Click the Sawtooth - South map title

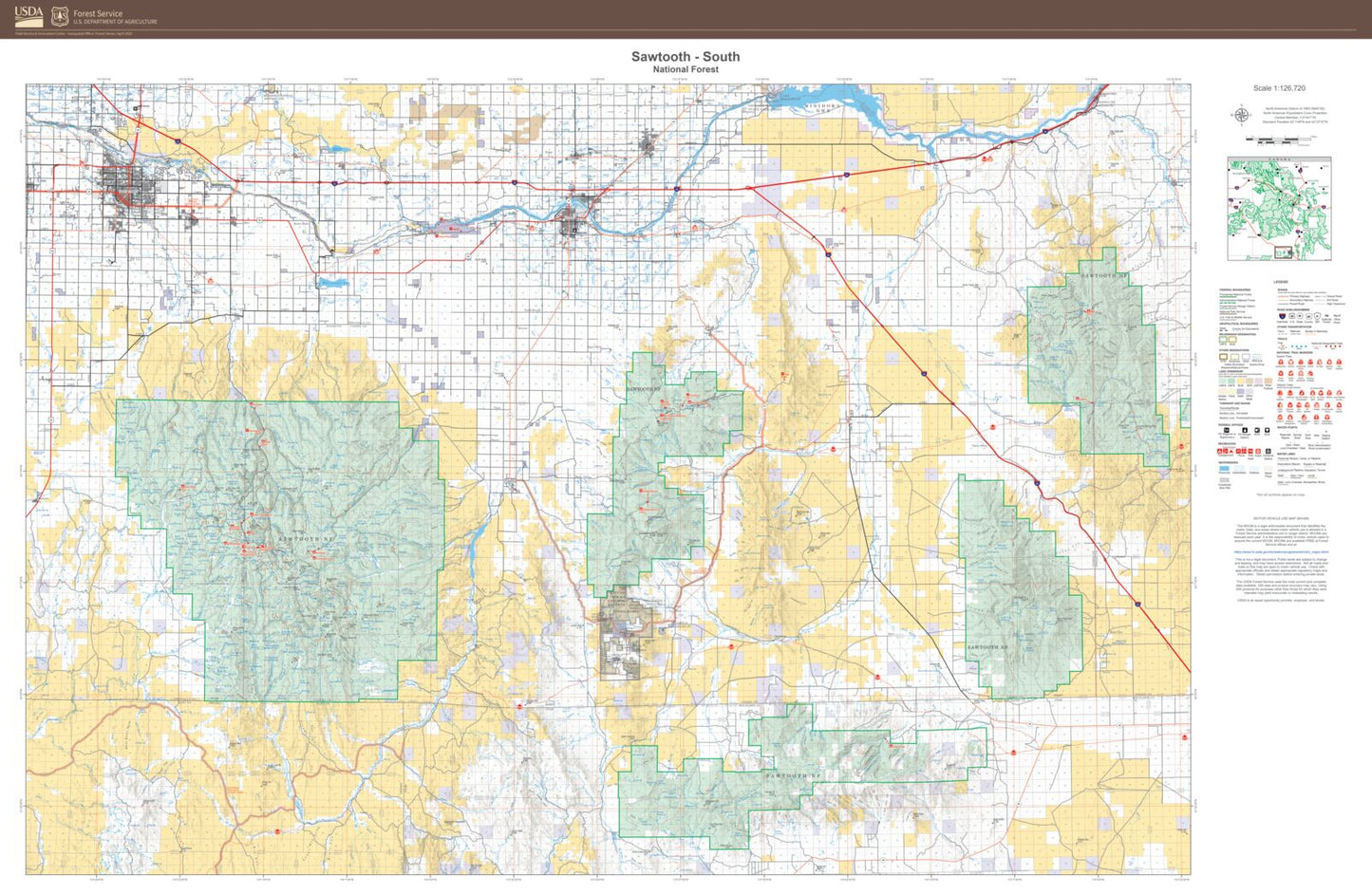coord(686,56)
